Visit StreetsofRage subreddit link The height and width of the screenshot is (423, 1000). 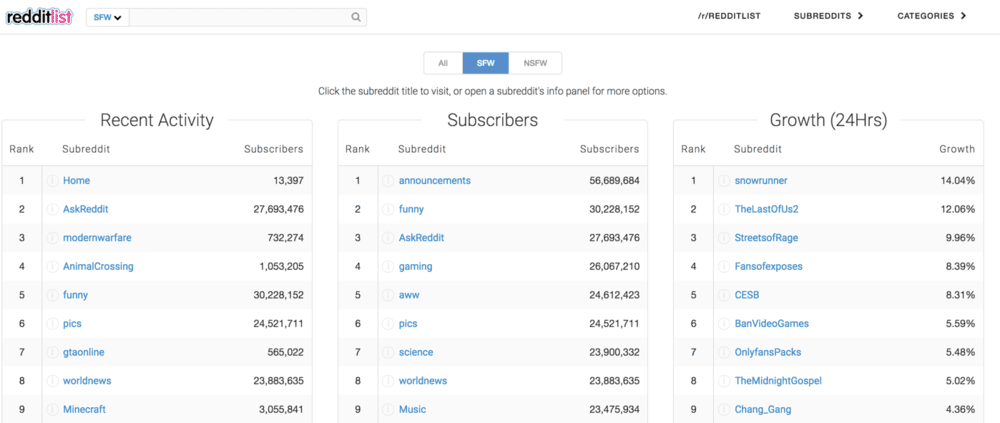coord(766,238)
